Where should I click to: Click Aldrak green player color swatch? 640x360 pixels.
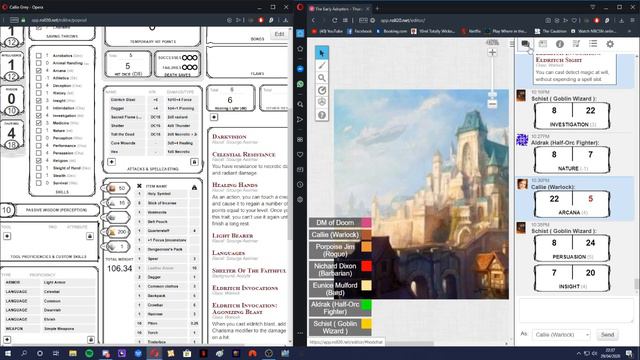tap(366, 304)
